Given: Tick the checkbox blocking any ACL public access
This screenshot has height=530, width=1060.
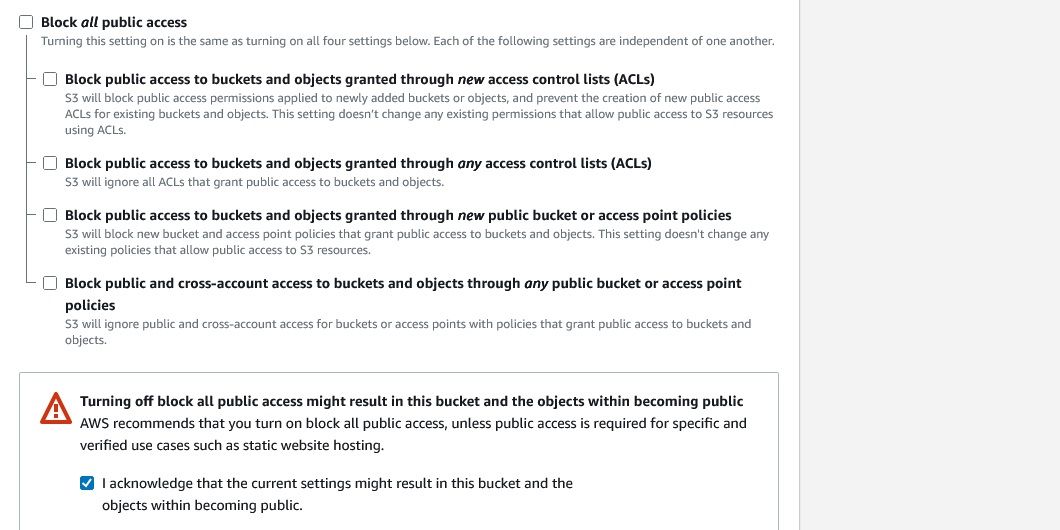Looking at the screenshot, I should [x=50, y=163].
